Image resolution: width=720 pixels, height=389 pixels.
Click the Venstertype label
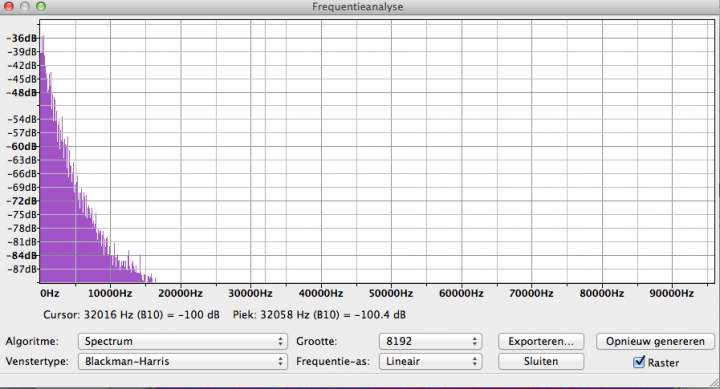pos(37,361)
